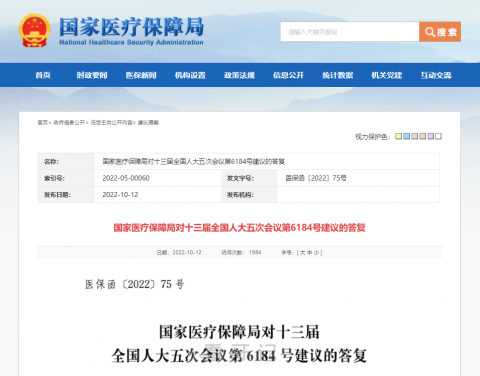480x376 pixels.
Task: Open the 统计数据 navigation item
Action: 338,75
